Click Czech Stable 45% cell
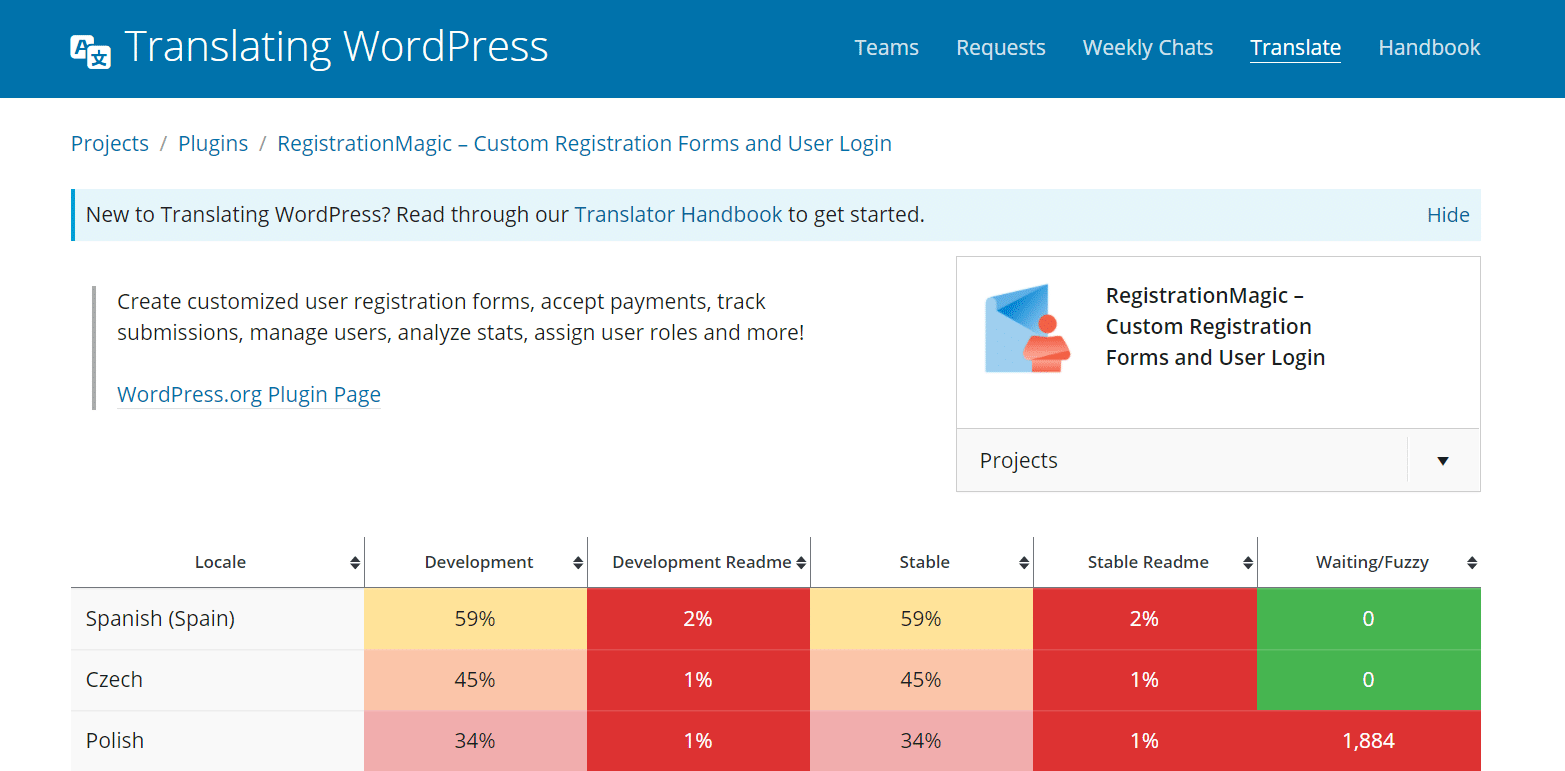The width and height of the screenshot is (1565, 771). click(x=921, y=680)
